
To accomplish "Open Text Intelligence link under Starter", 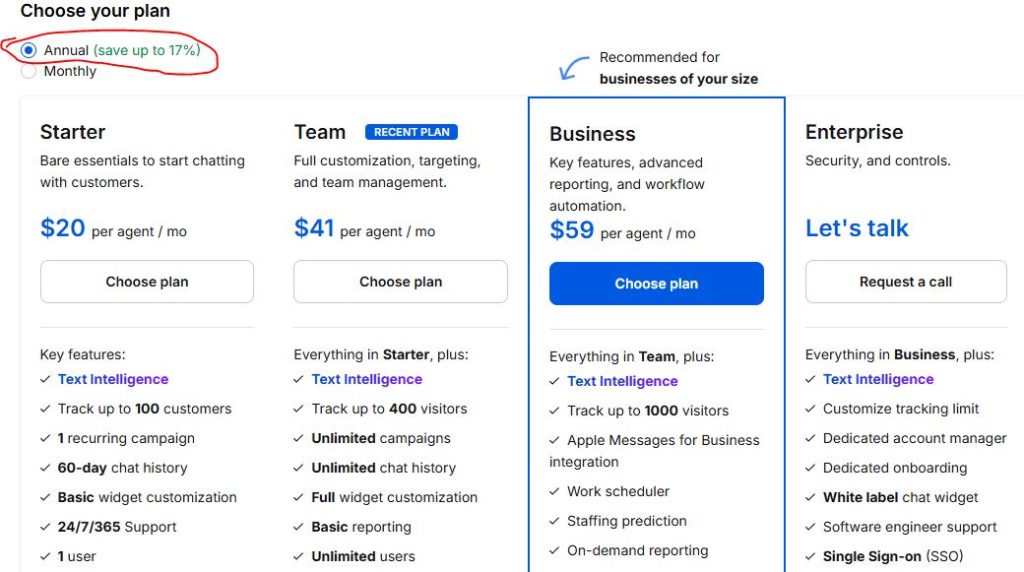I will tap(113, 379).
